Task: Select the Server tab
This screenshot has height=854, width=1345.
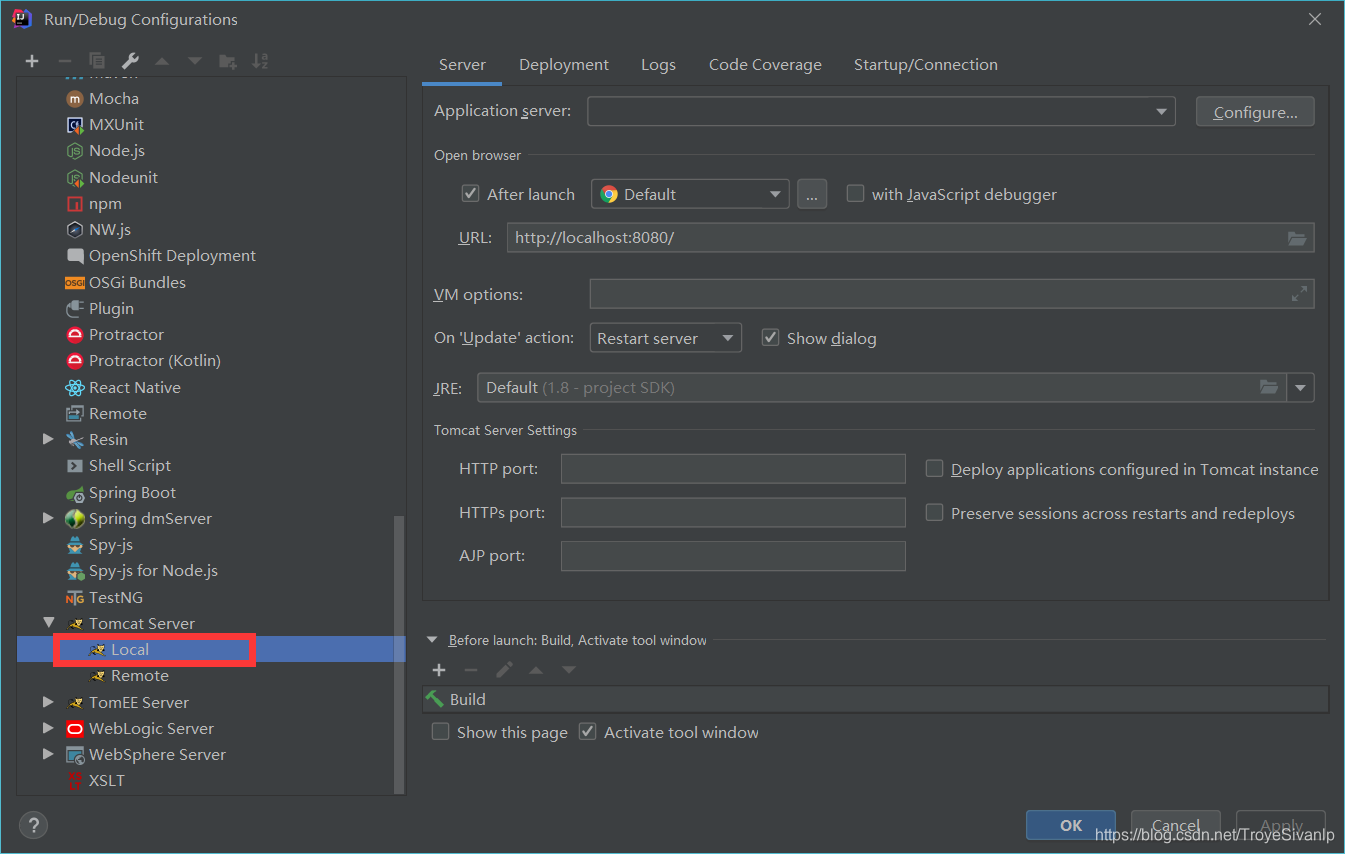Action: click(x=462, y=64)
